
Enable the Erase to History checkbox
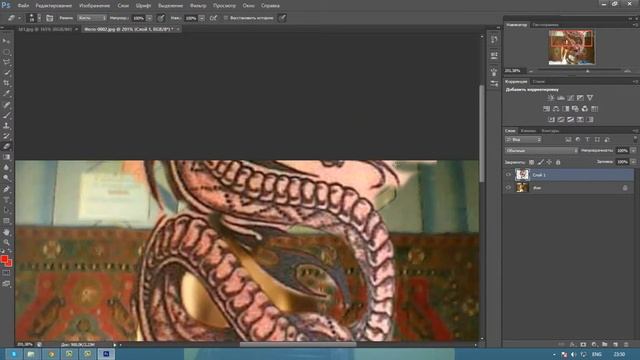(226, 18)
